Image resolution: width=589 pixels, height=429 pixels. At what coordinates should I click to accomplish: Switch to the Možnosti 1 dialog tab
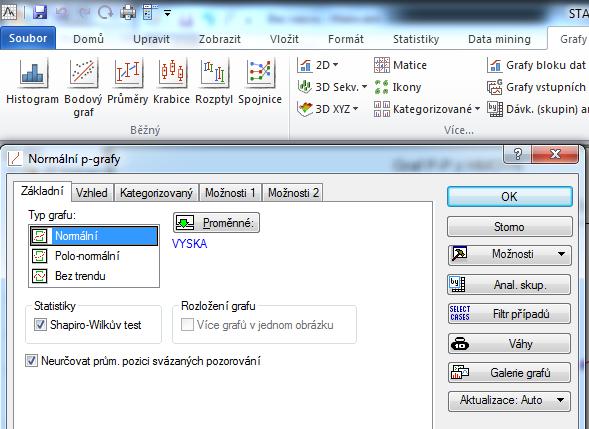pyautogui.click(x=230, y=193)
